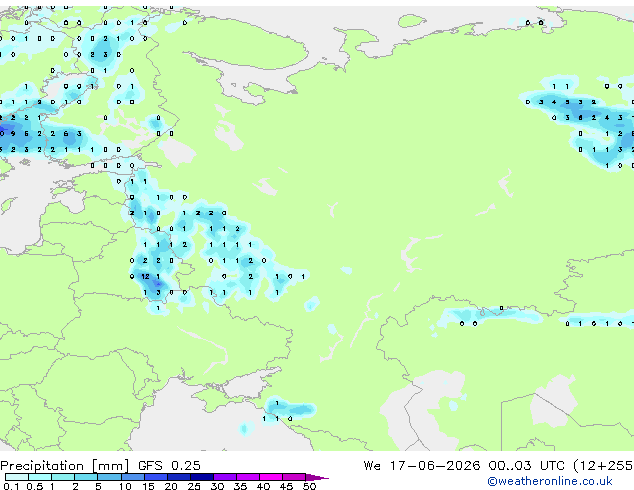Click the legend label '50'

coord(309,486)
